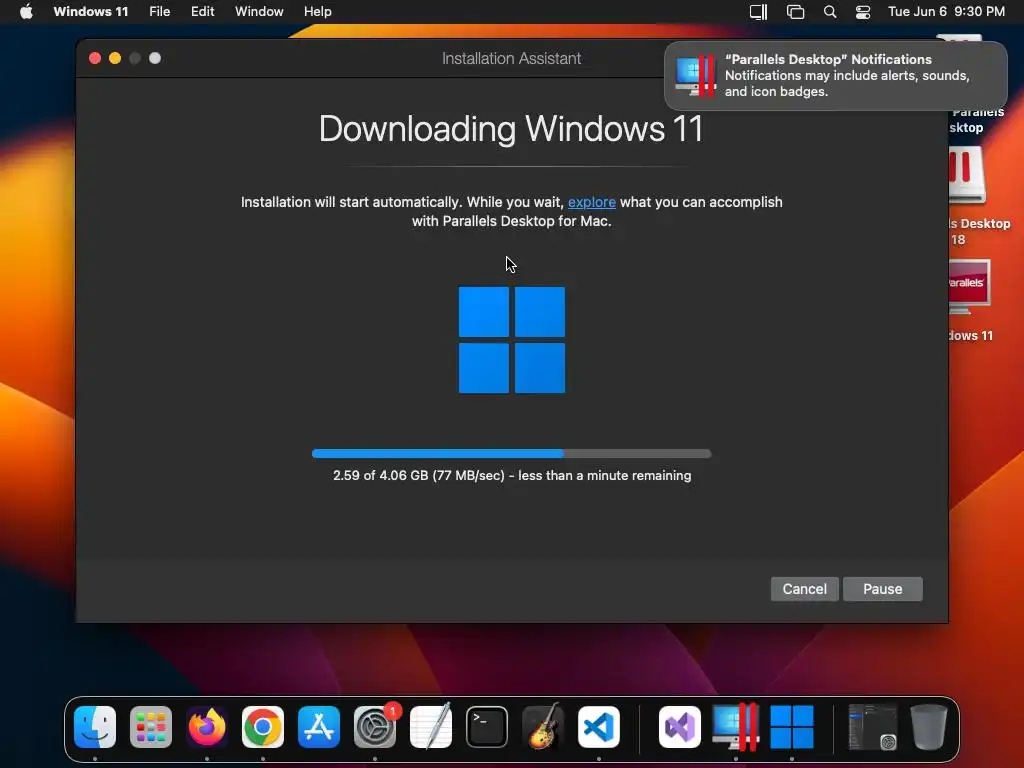The image size is (1024, 768).
Task: Launch GarageBand from the dock
Action: click(x=543, y=727)
